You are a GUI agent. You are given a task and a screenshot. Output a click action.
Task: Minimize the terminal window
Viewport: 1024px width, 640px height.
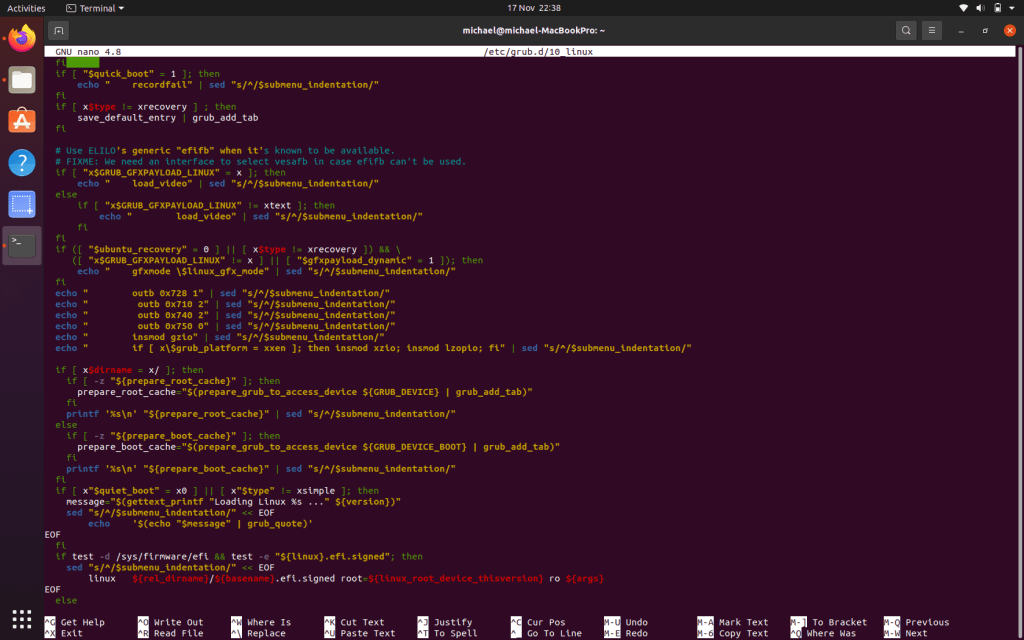961,30
